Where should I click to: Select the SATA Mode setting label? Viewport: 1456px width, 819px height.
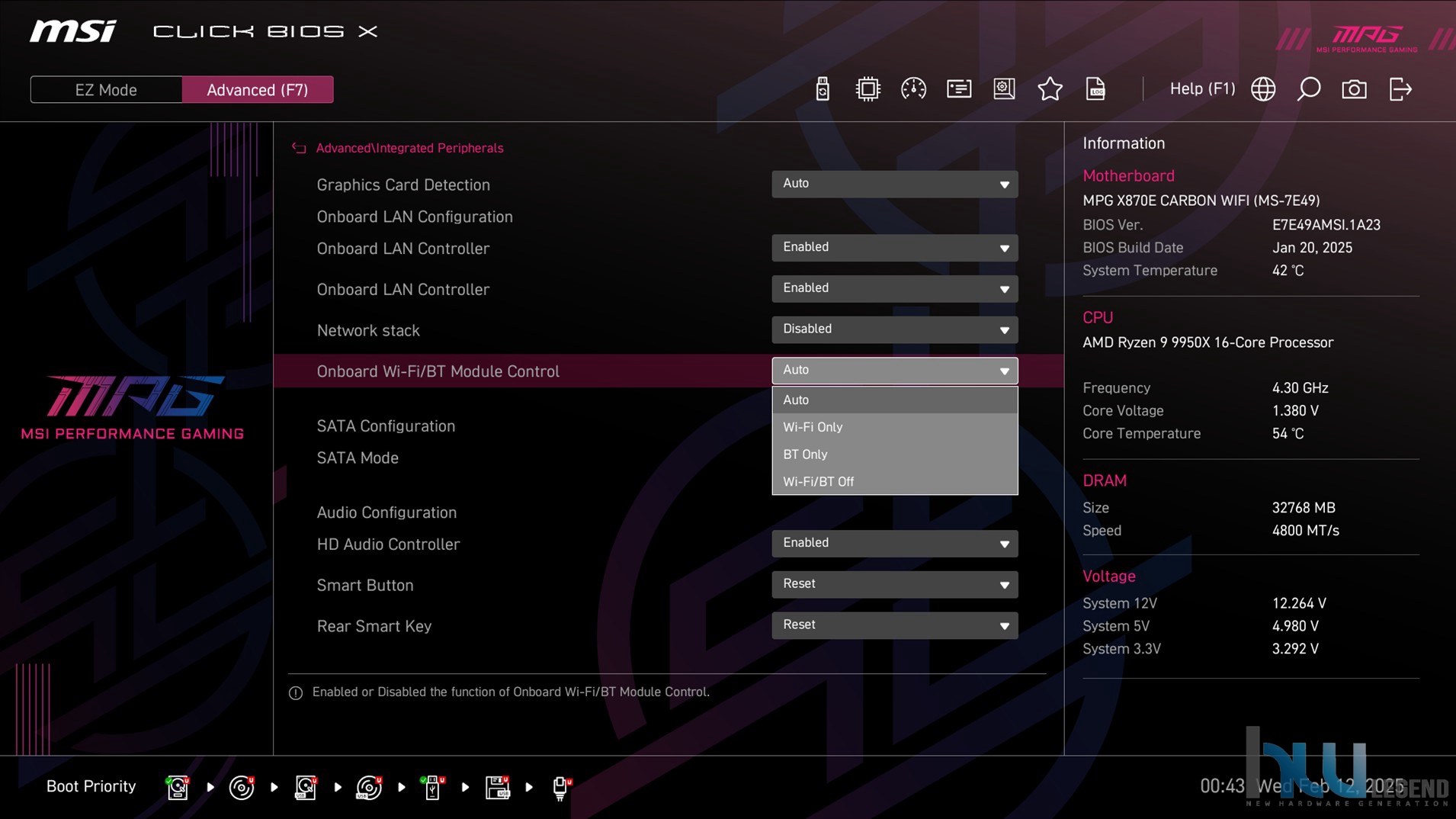[x=358, y=458]
